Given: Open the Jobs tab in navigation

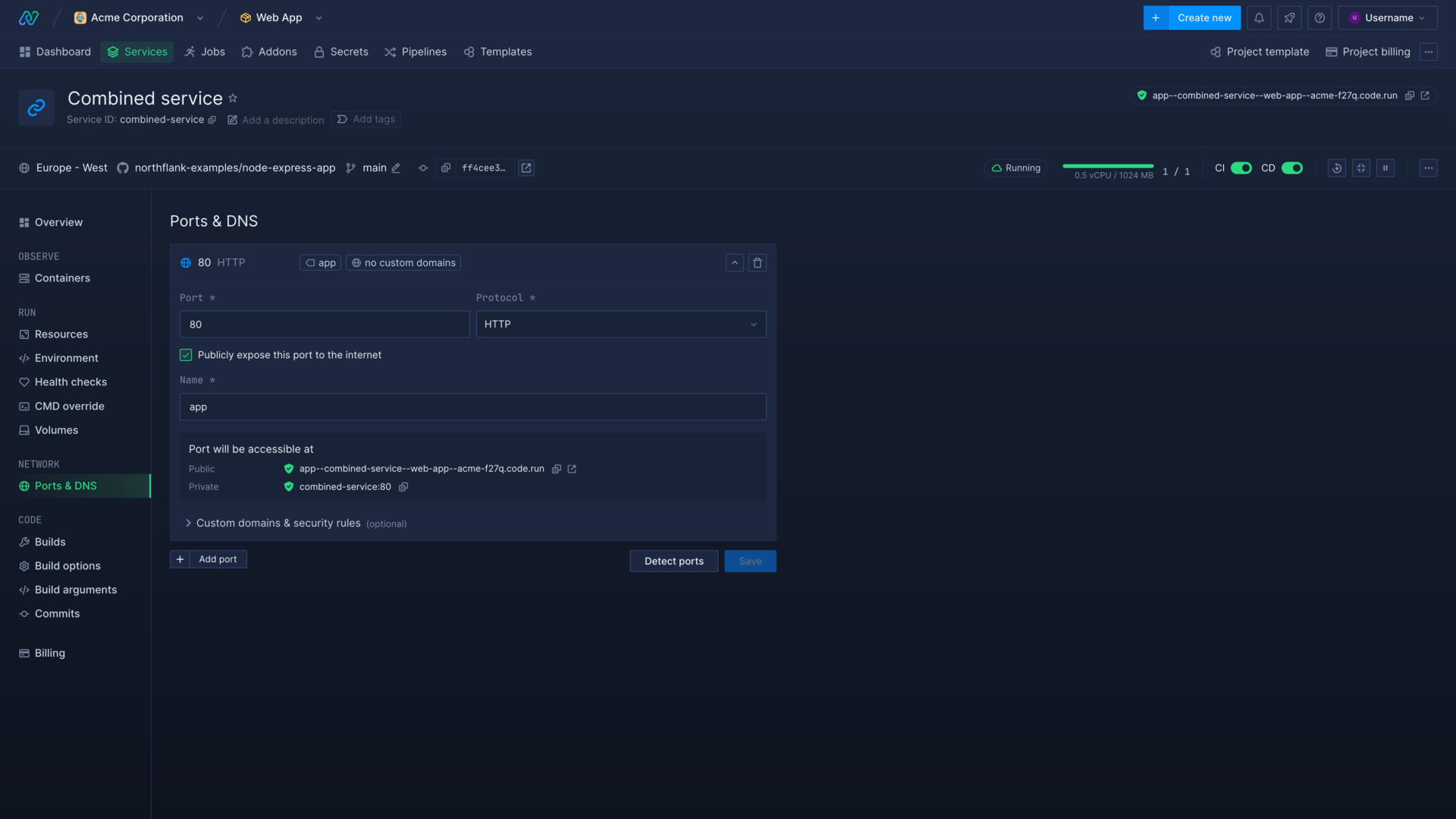Looking at the screenshot, I should click(x=212, y=52).
